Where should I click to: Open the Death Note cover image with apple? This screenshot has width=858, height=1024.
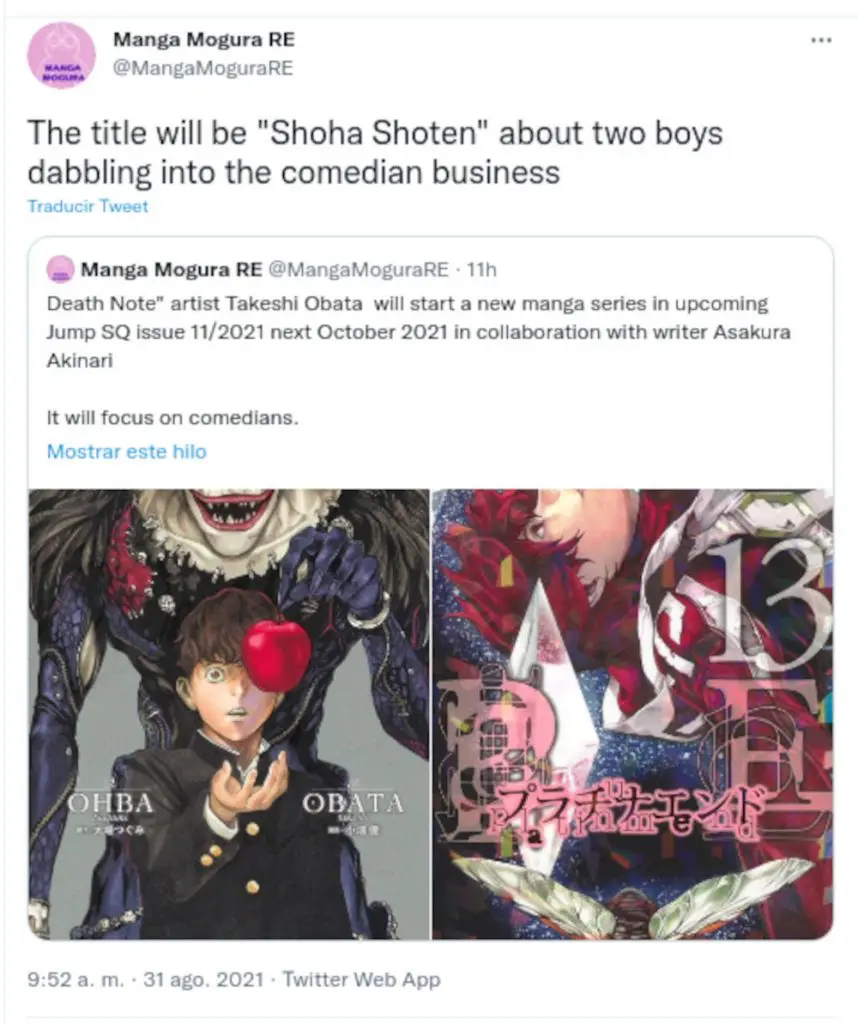click(229, 714)
